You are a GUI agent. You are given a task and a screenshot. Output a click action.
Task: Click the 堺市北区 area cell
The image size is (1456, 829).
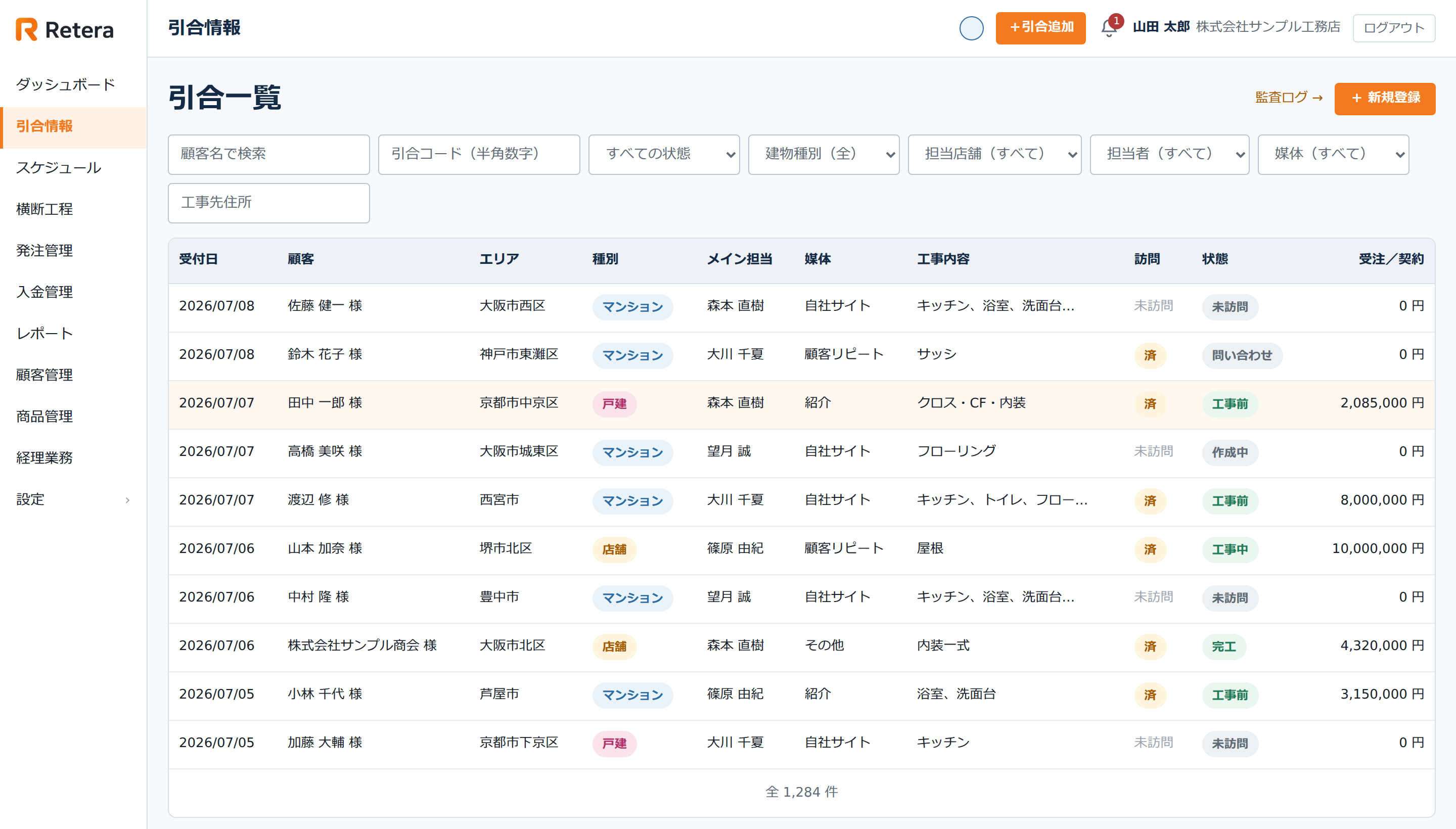pyautogui.click(x=506, y=549)
